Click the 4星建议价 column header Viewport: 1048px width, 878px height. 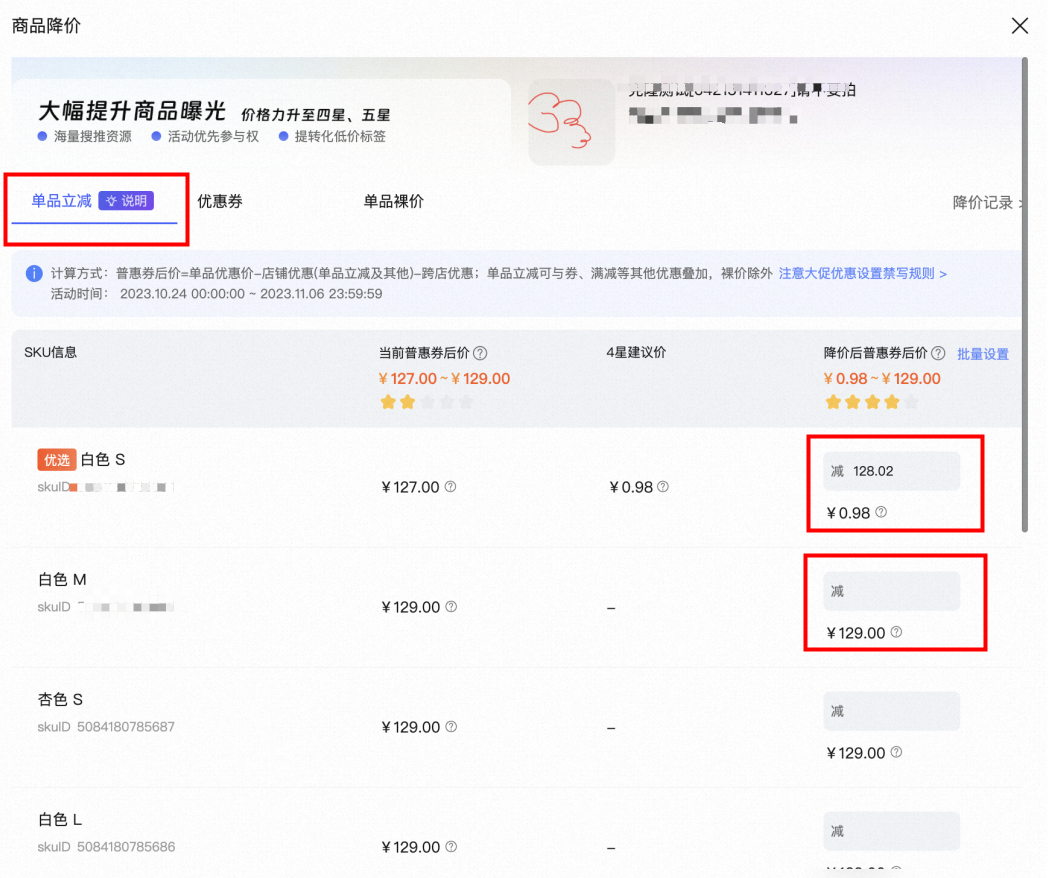[636, 352]
